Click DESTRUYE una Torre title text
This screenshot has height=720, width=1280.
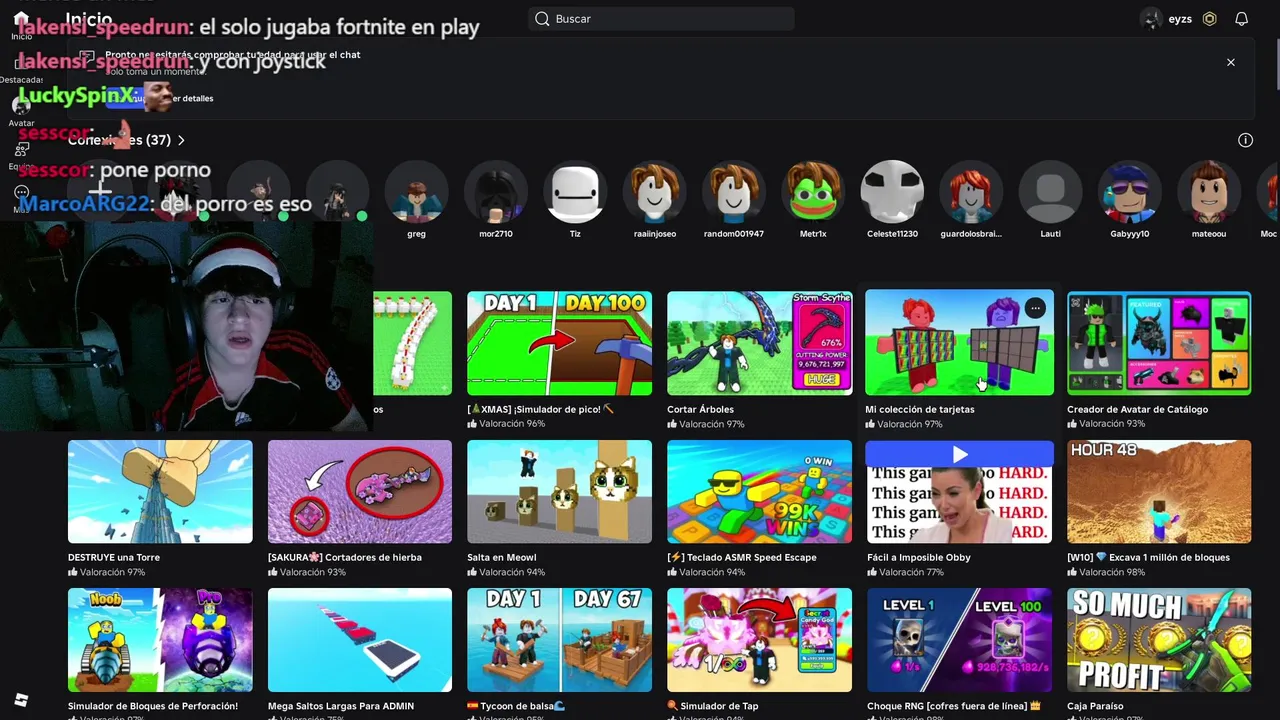114,557
